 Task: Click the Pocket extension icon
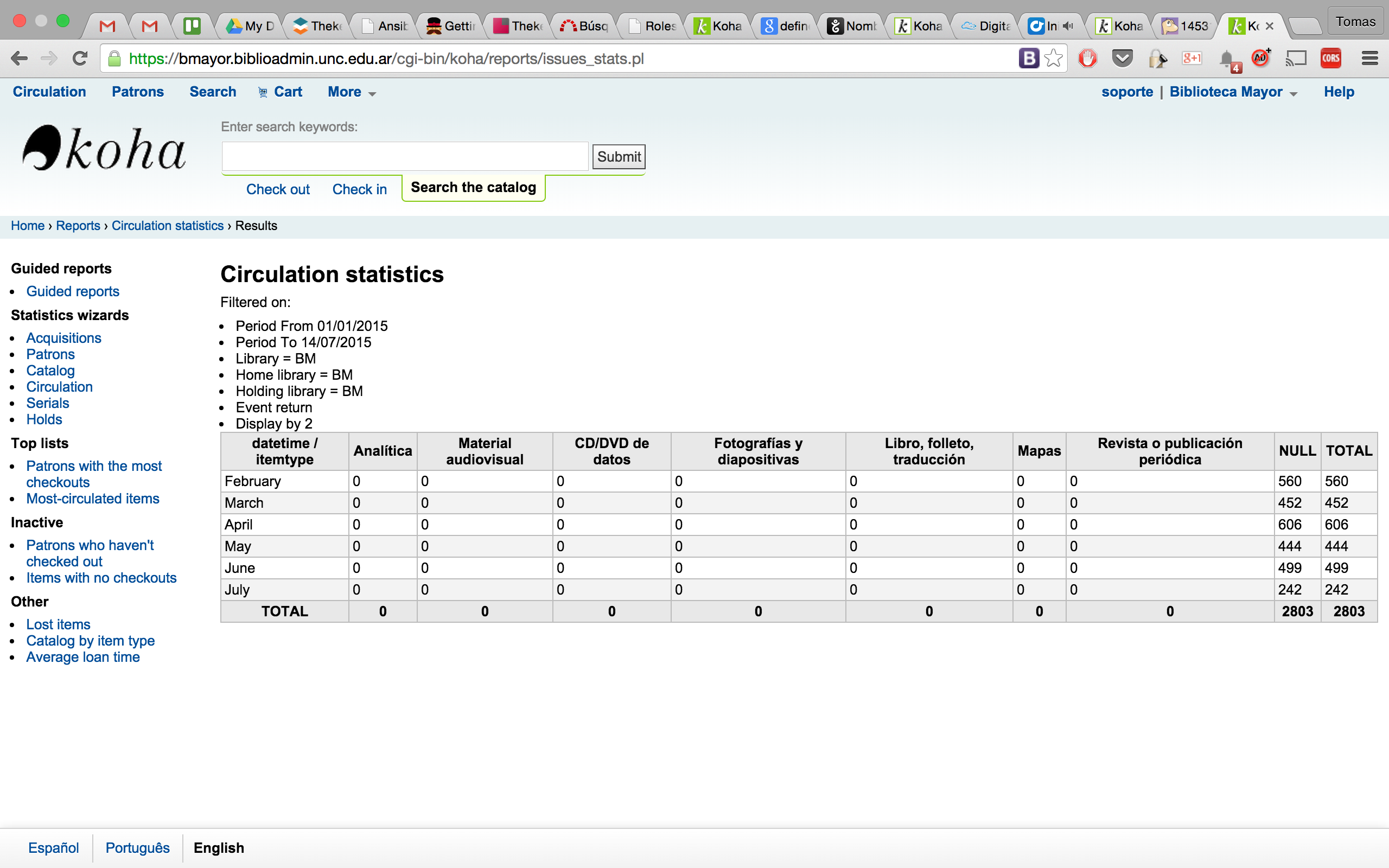[x=1122, y=59]
